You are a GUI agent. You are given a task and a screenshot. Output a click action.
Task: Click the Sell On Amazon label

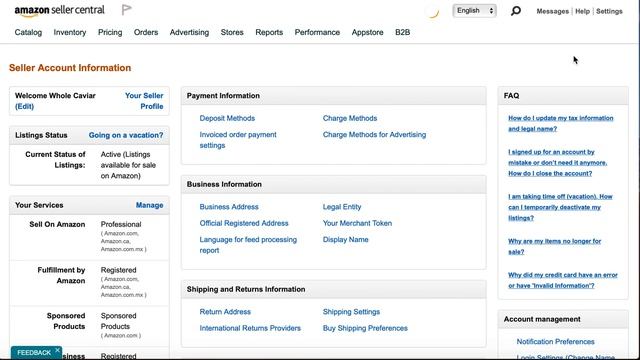coord(57,224)
